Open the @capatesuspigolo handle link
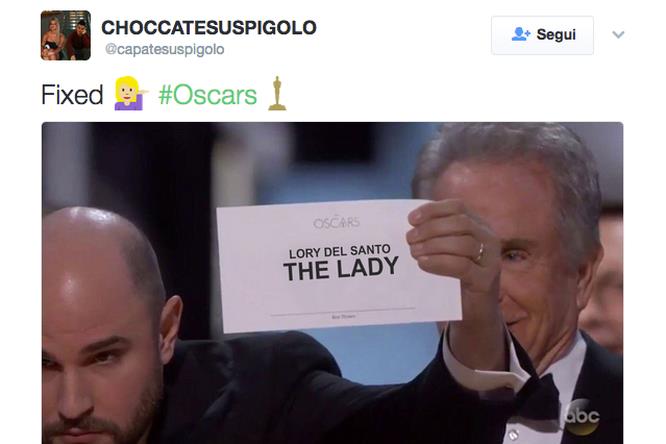This screenshot has height=444, width=666. (164, 49)
